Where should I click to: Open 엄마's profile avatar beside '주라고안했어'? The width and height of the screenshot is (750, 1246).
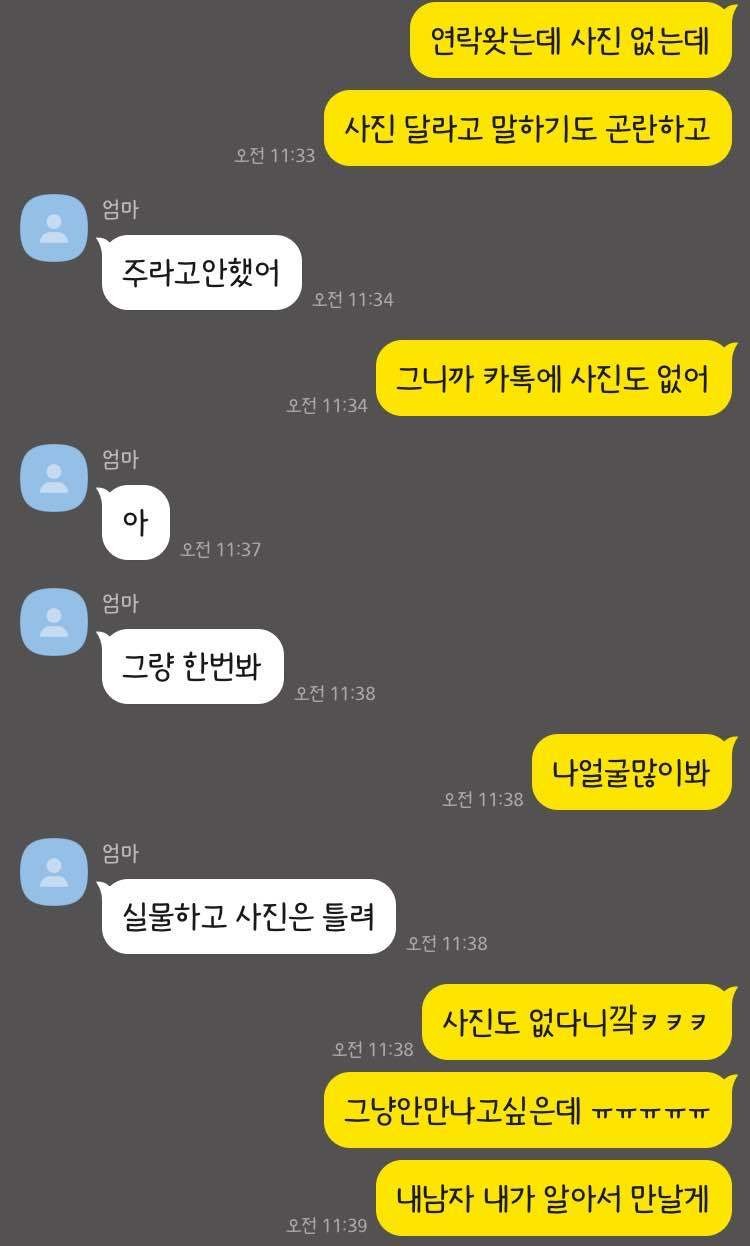53,228
